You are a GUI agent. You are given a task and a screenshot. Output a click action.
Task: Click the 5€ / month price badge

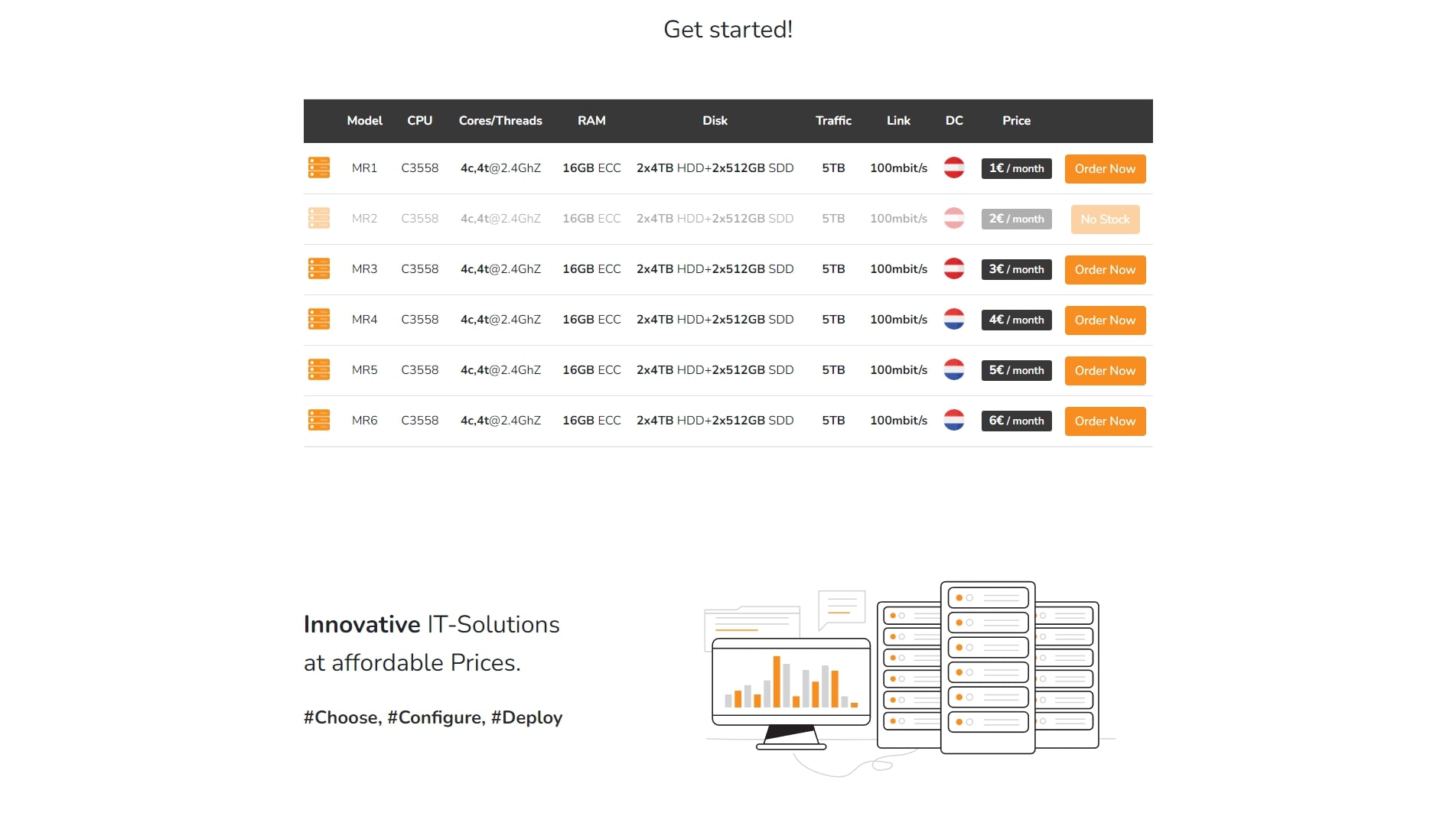(1016, 370)
